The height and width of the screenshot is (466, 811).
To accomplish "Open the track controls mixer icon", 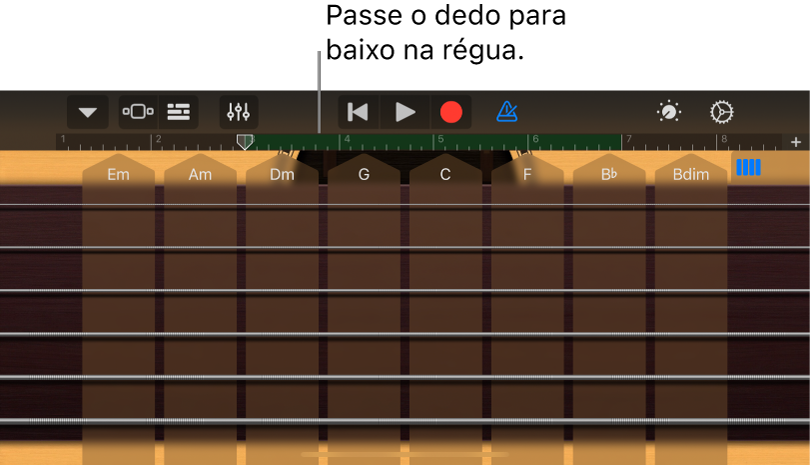I will (238, 112).
